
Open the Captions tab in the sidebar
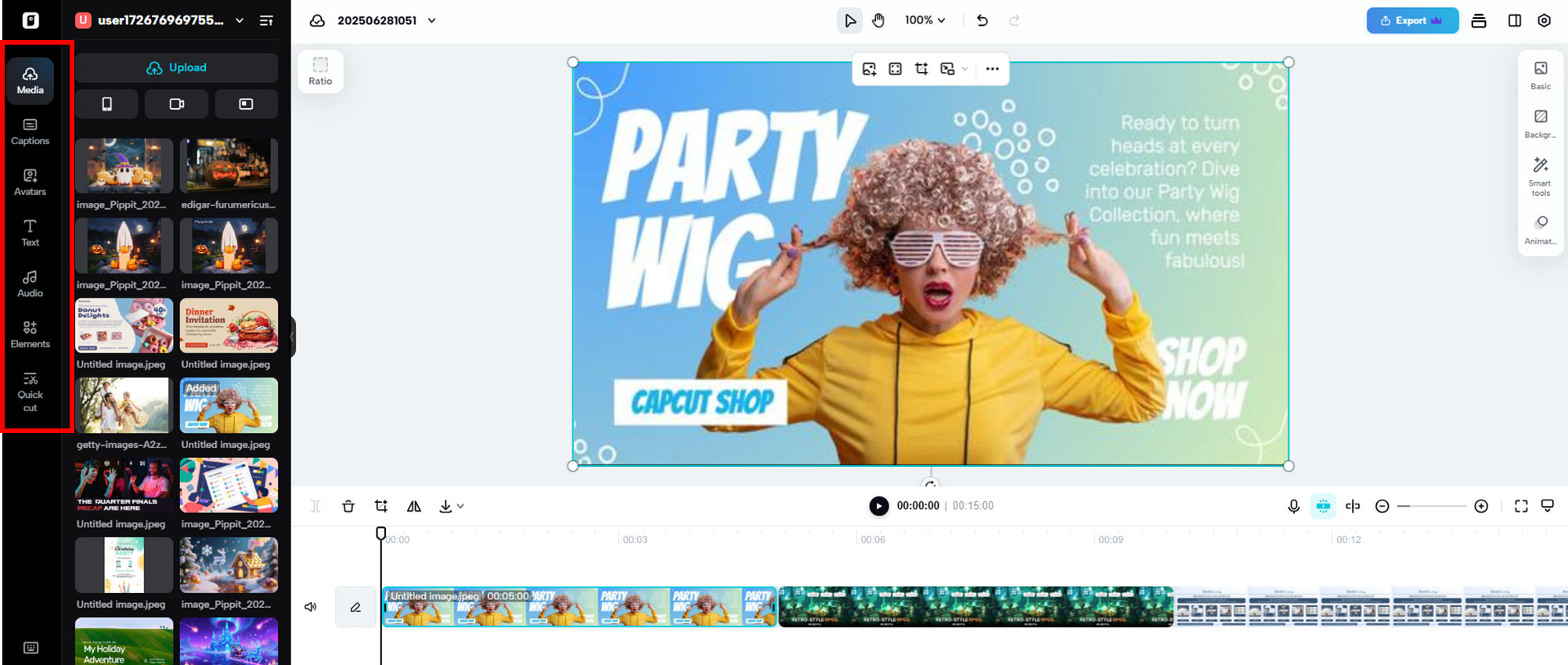click(31, 132)
